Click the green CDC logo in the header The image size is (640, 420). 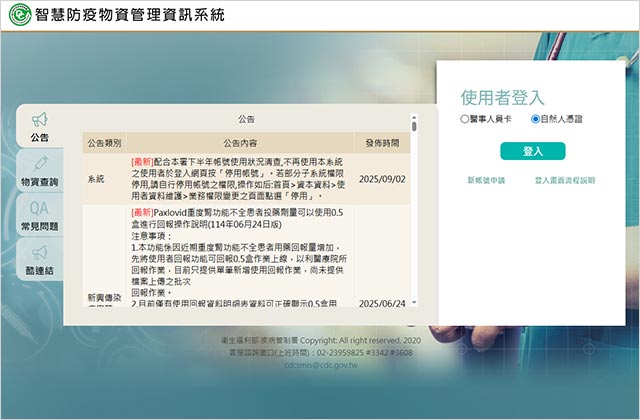19,15
